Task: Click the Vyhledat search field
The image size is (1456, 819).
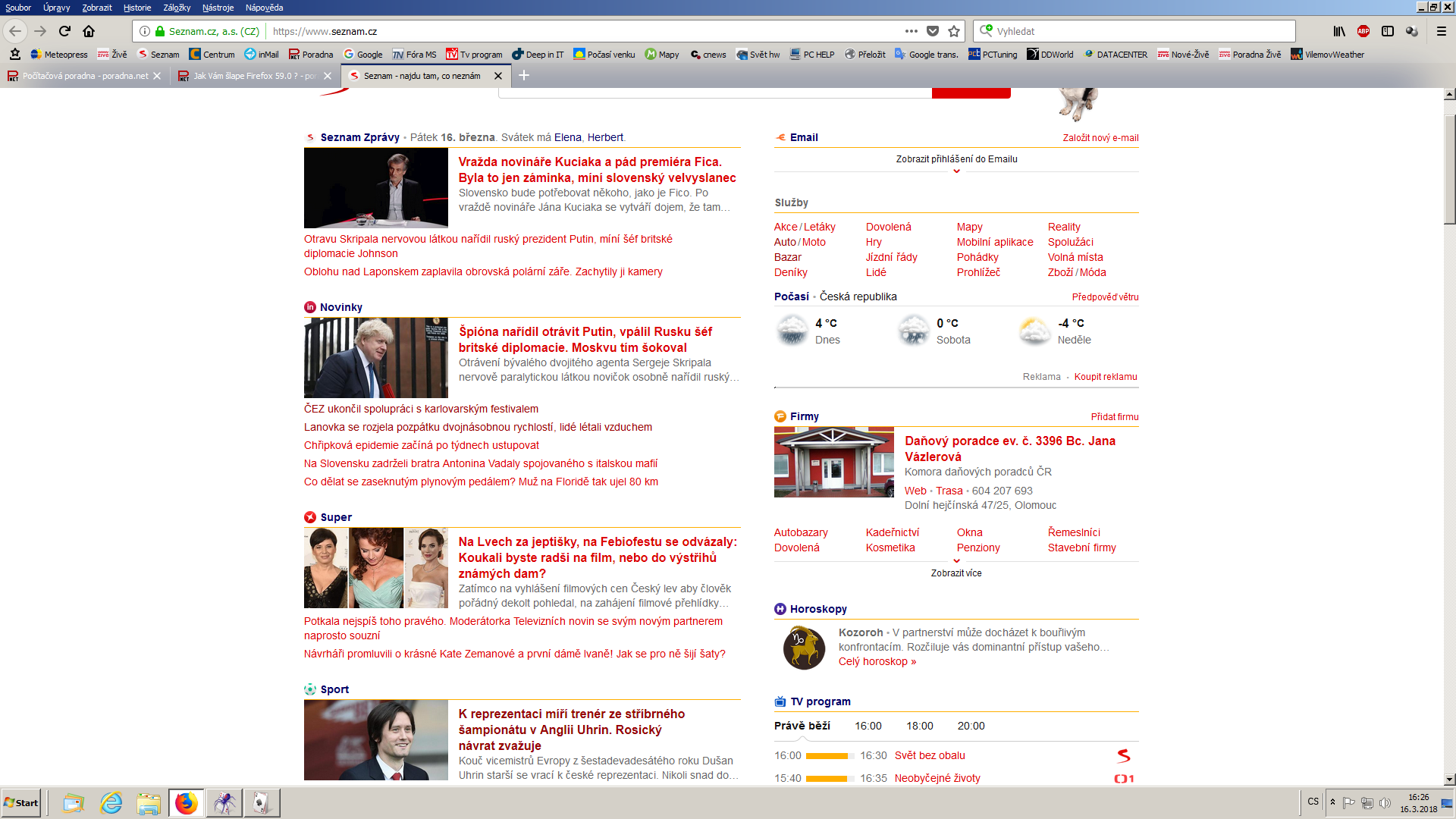Action: [x=1137, y=31]
